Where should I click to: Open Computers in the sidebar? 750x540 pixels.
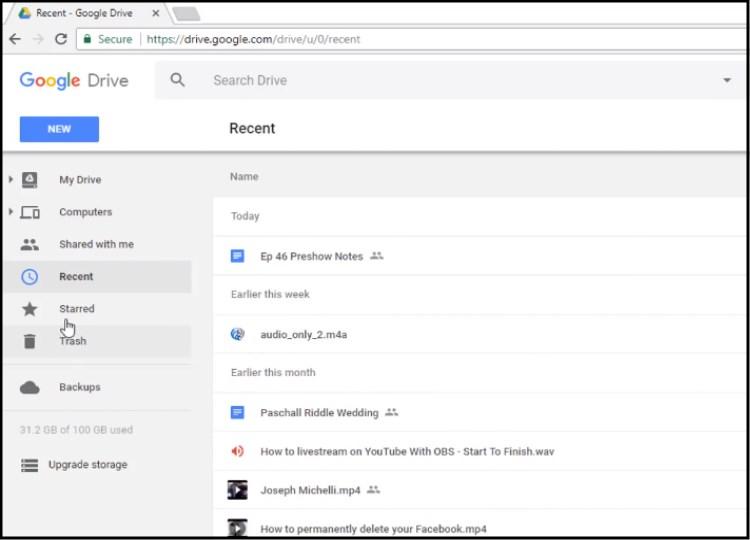[x=86, y=212]
